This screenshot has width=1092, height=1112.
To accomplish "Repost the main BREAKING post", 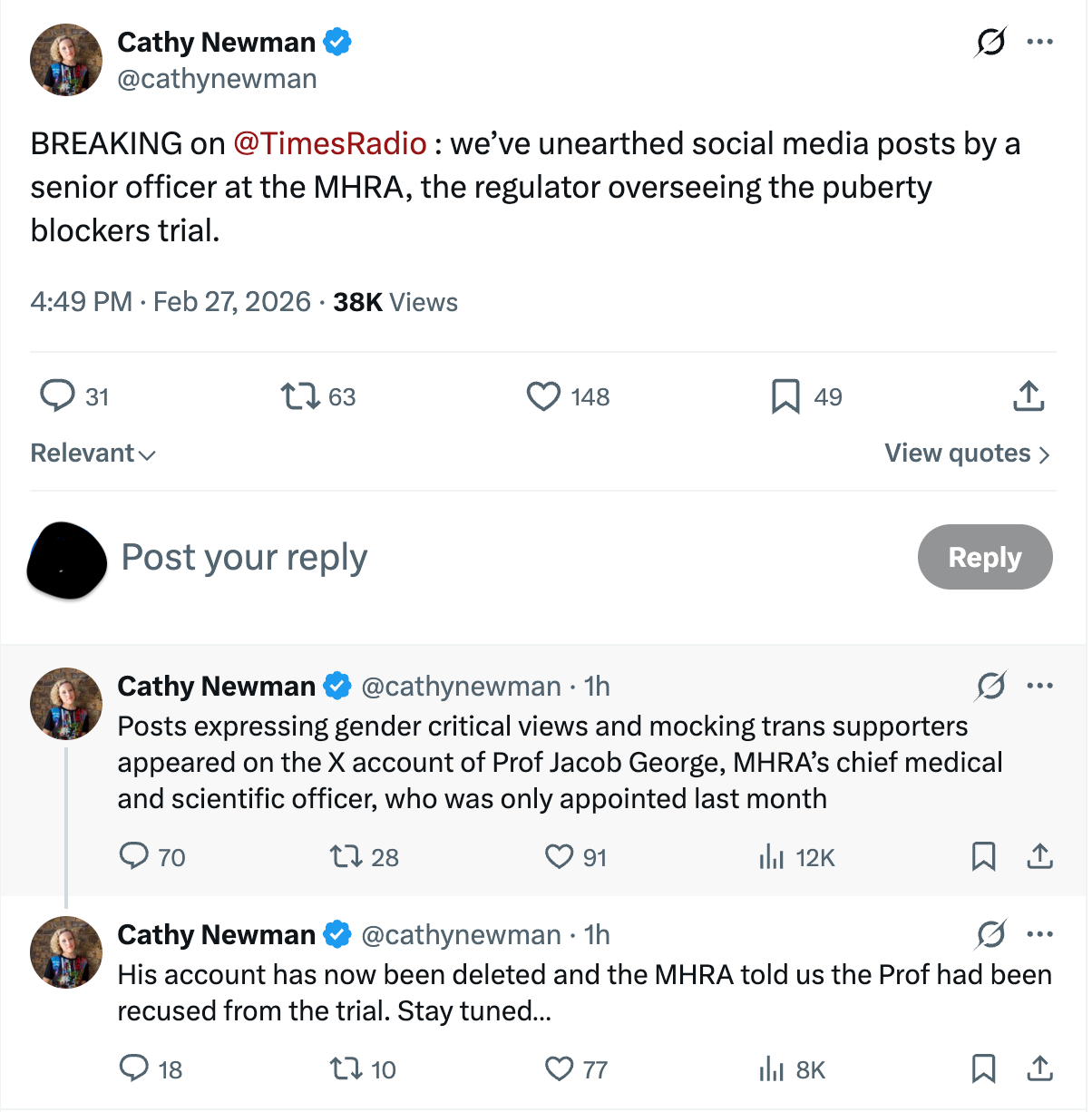I will [x=300, y=396].
